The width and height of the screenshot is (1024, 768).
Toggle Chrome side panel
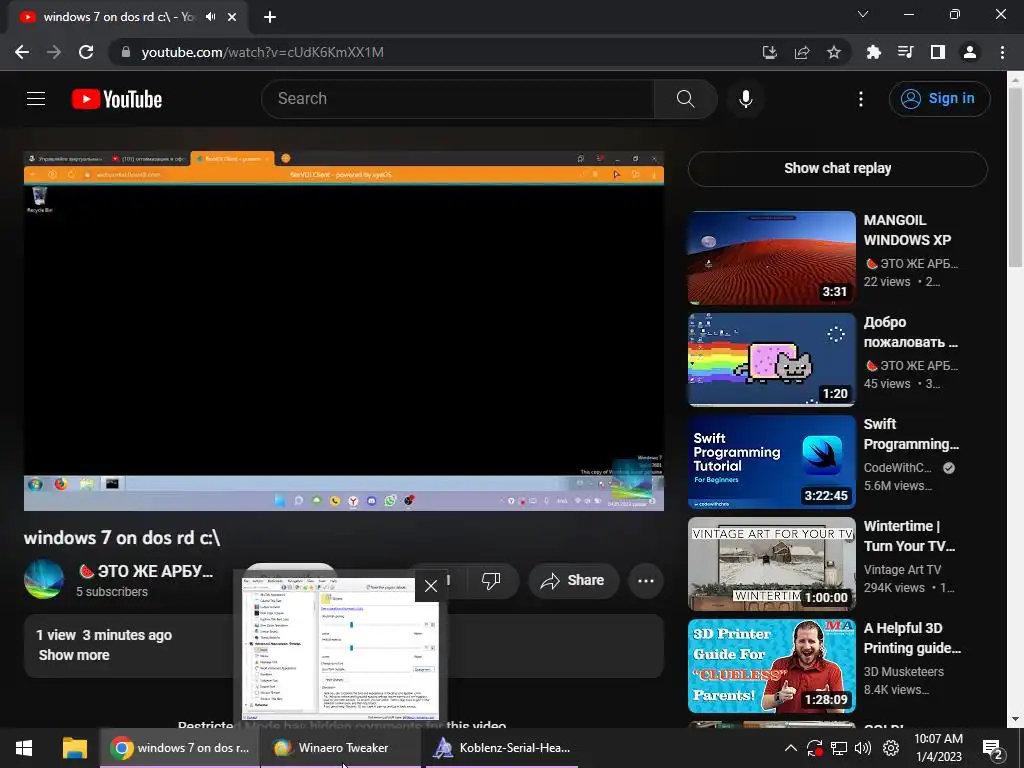click(x=938, y=52)
